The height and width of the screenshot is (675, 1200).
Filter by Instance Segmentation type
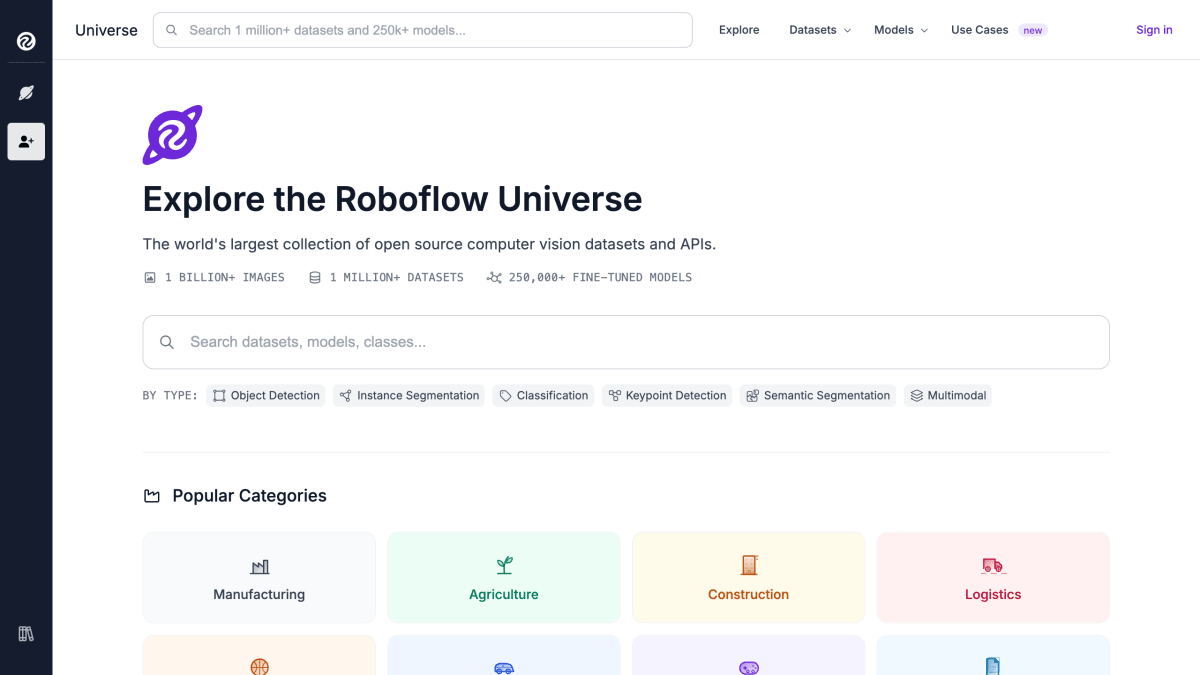(409, 396)
